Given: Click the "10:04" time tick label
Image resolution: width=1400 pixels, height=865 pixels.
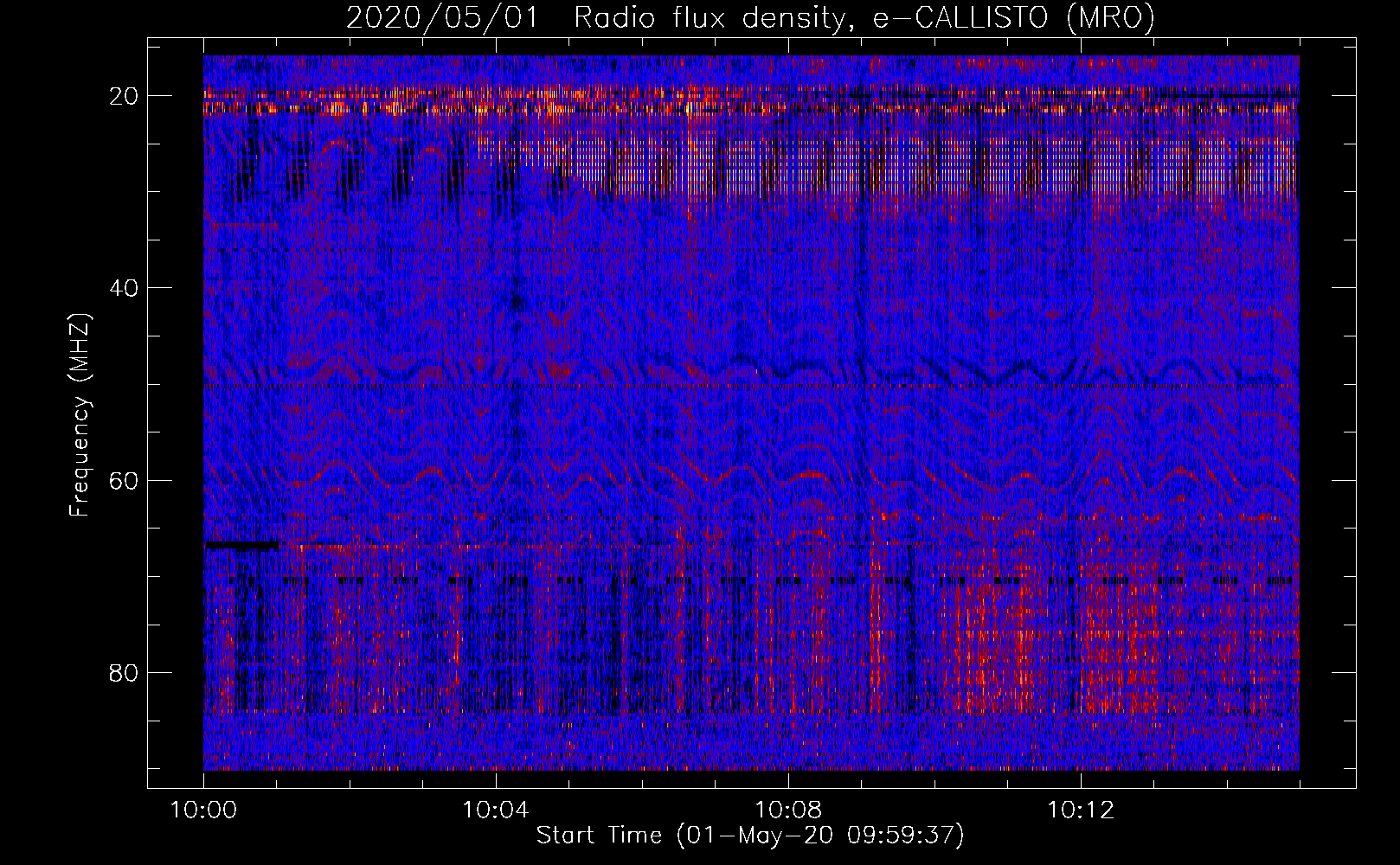Looking at the screenshot, I should [496, 810].
